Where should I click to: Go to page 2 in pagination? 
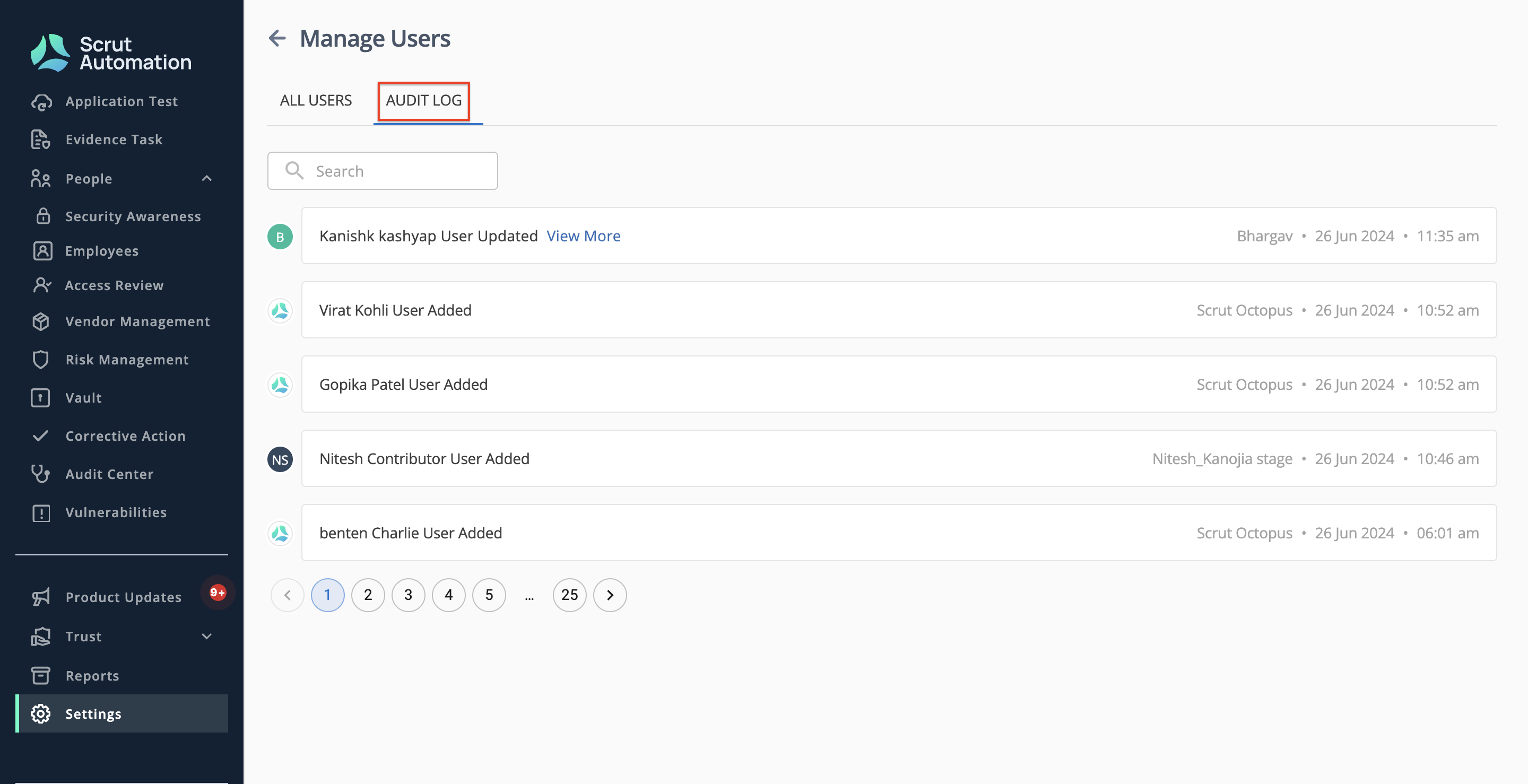(x=368, y=595)
